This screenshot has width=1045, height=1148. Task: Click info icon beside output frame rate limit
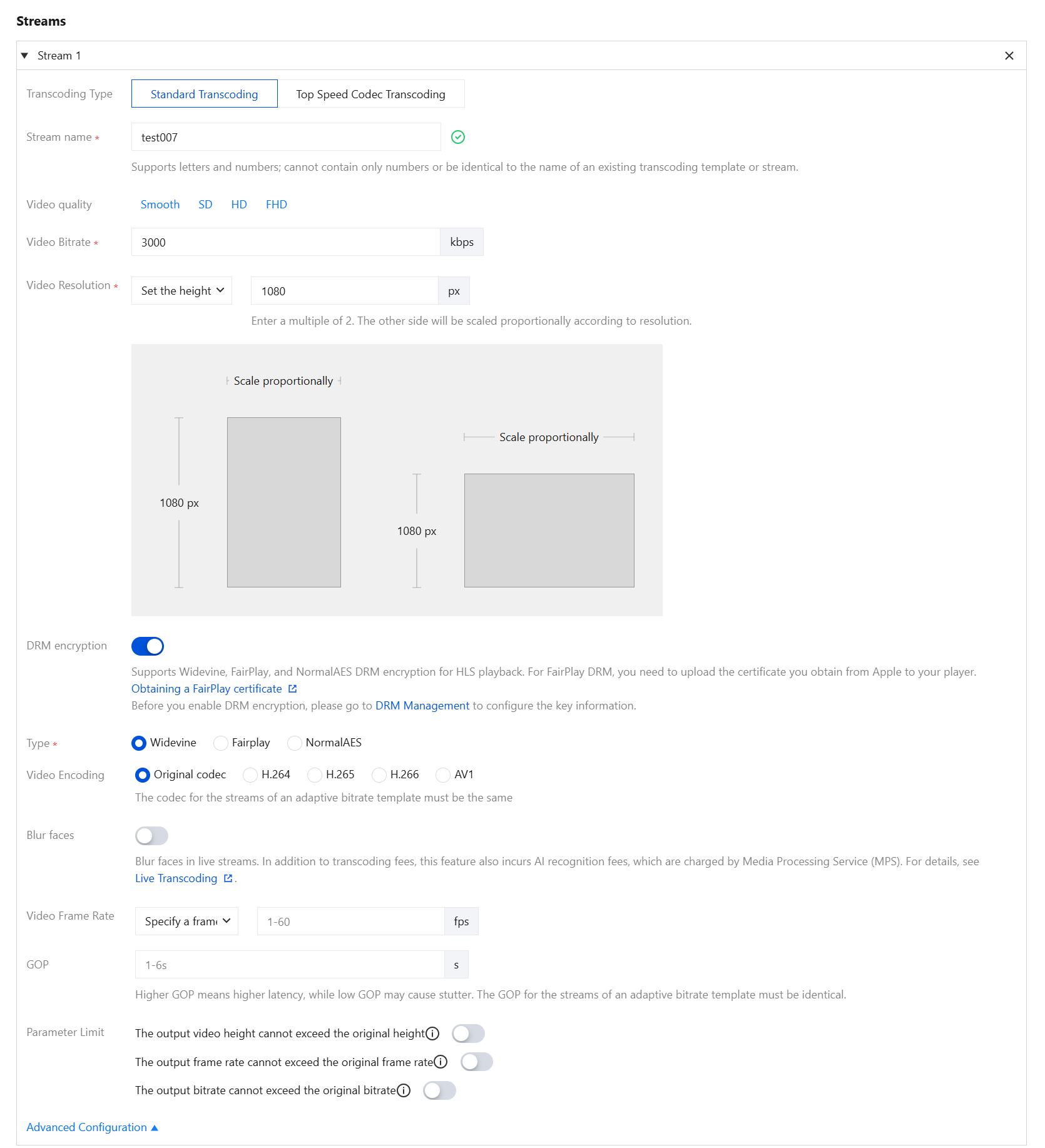441,1062
